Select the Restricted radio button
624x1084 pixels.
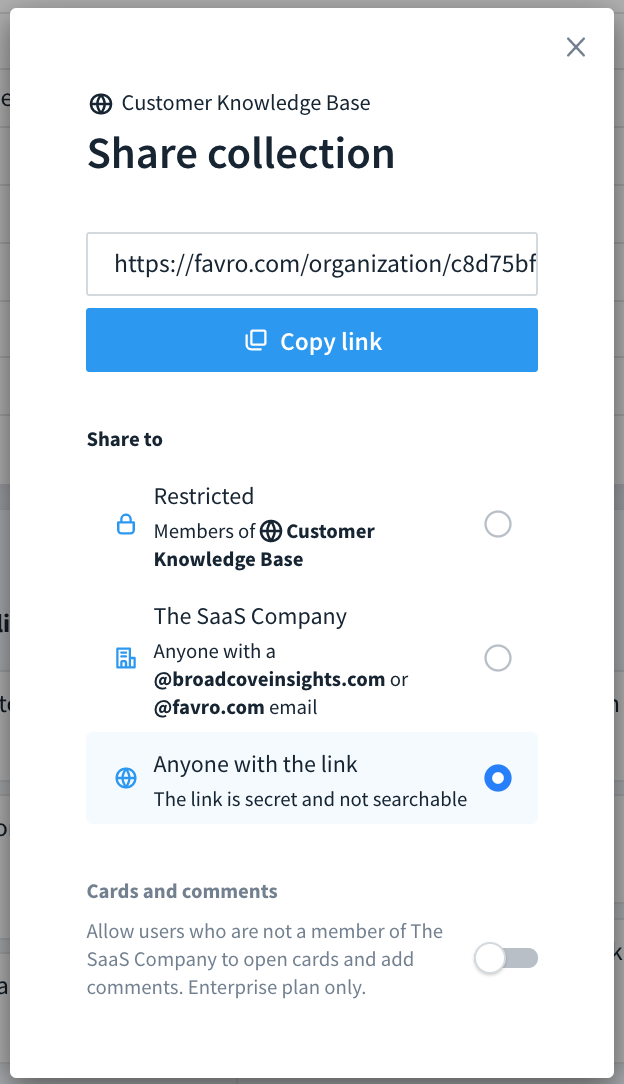coord(498,524)
